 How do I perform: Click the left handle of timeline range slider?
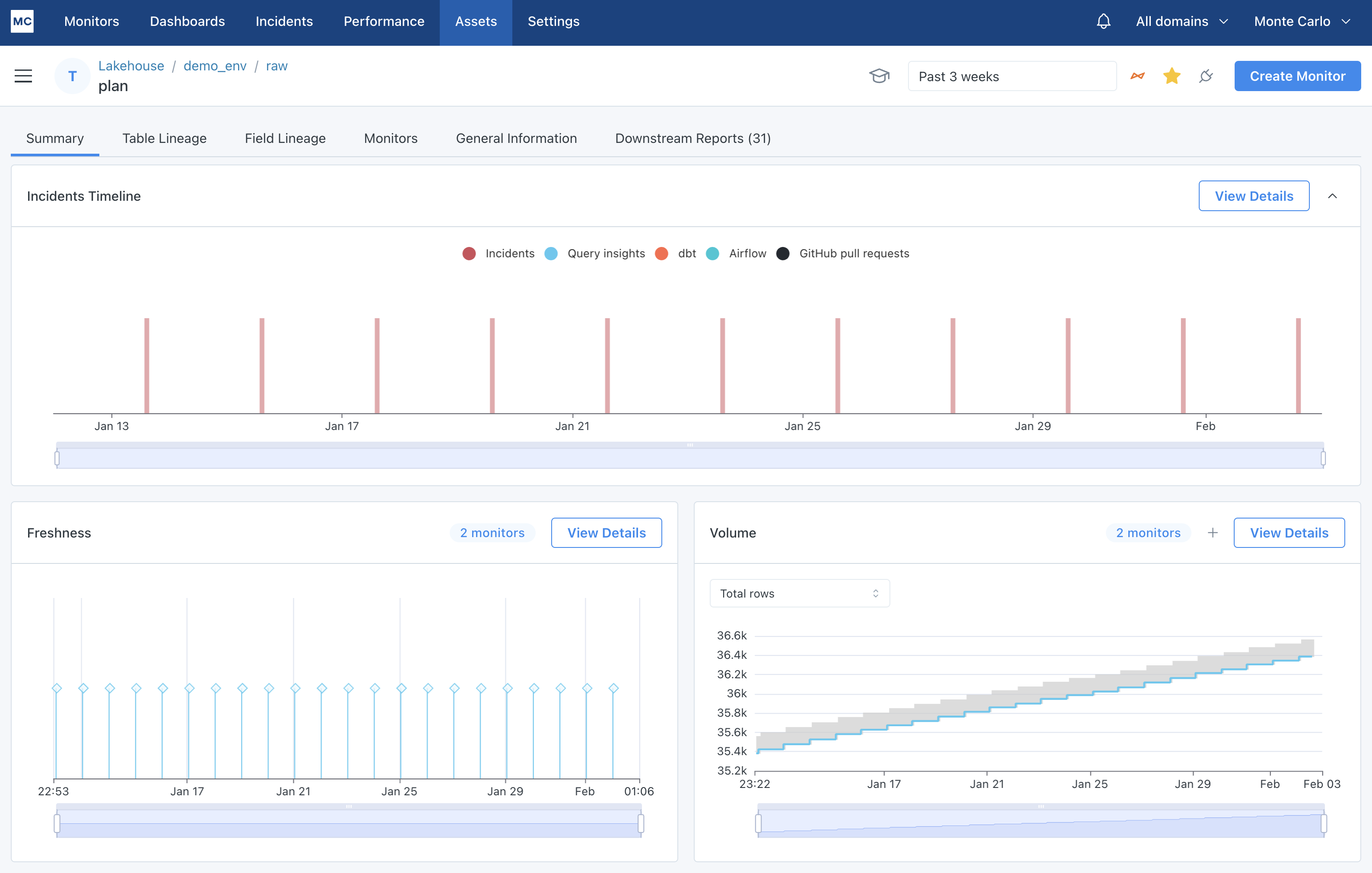pyautogui.click(x=57, y=458)
